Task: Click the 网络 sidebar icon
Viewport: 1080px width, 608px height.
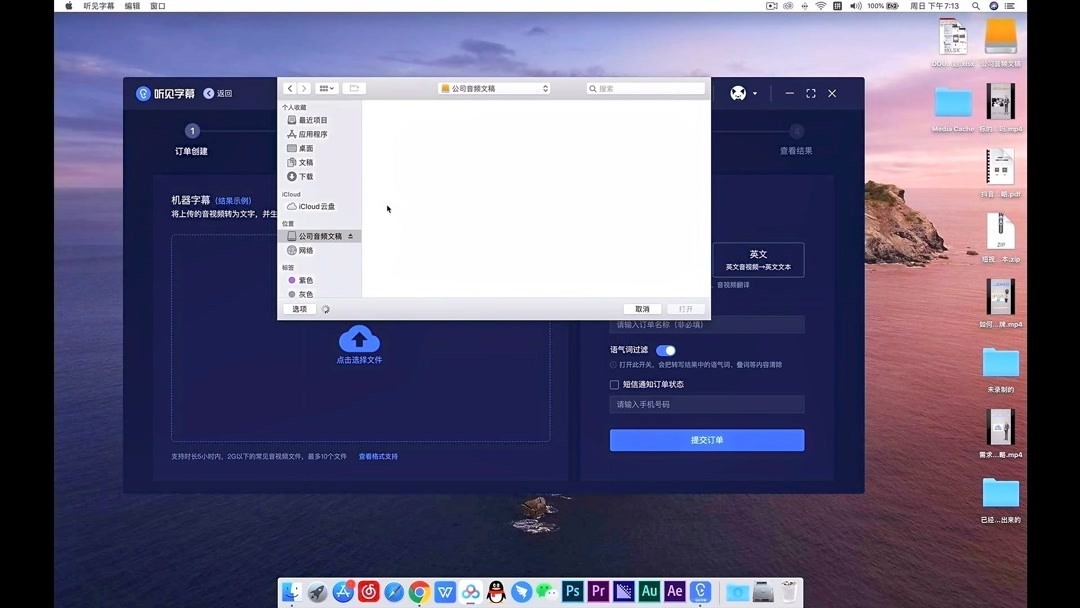Action: pos(303,248)
